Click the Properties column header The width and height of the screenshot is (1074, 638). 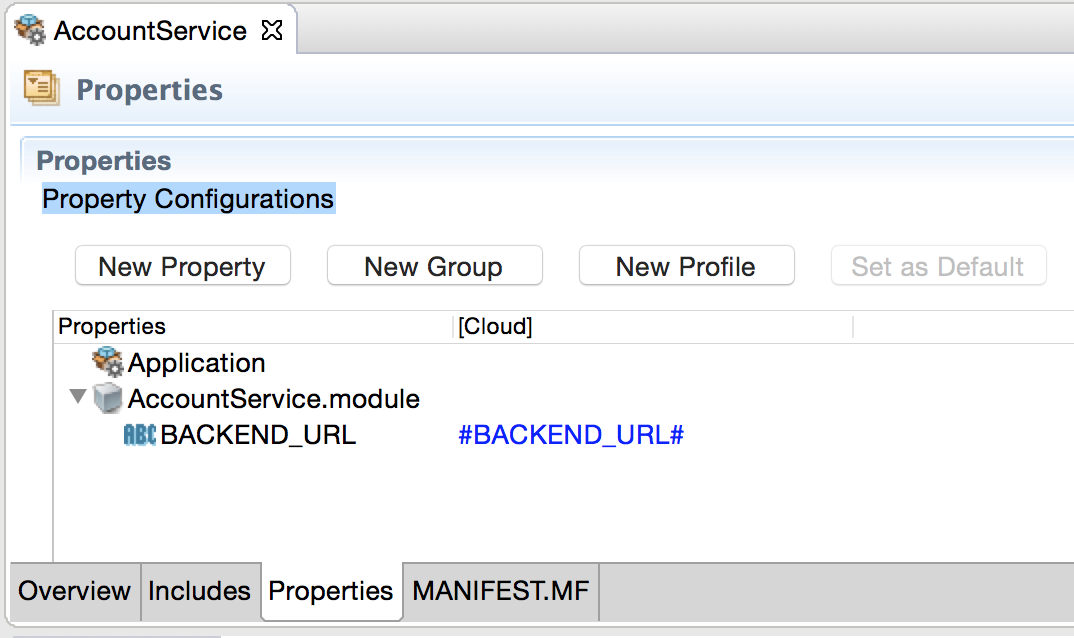click(112, 327)
